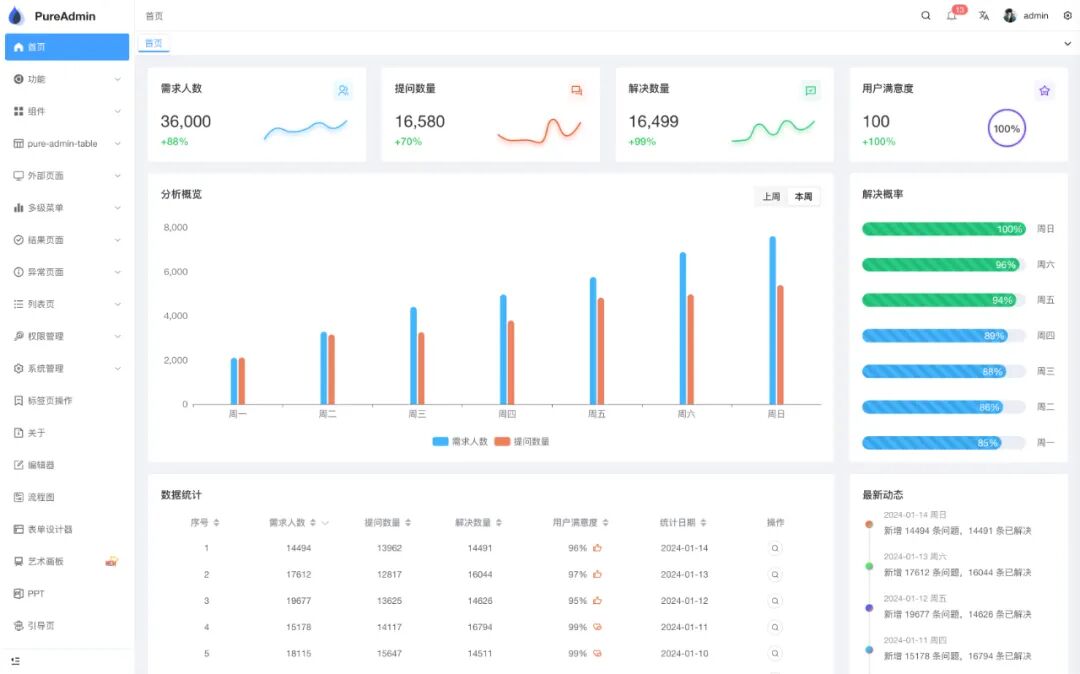Expand the 系统管理 sidebar menu

coord(67,368)
